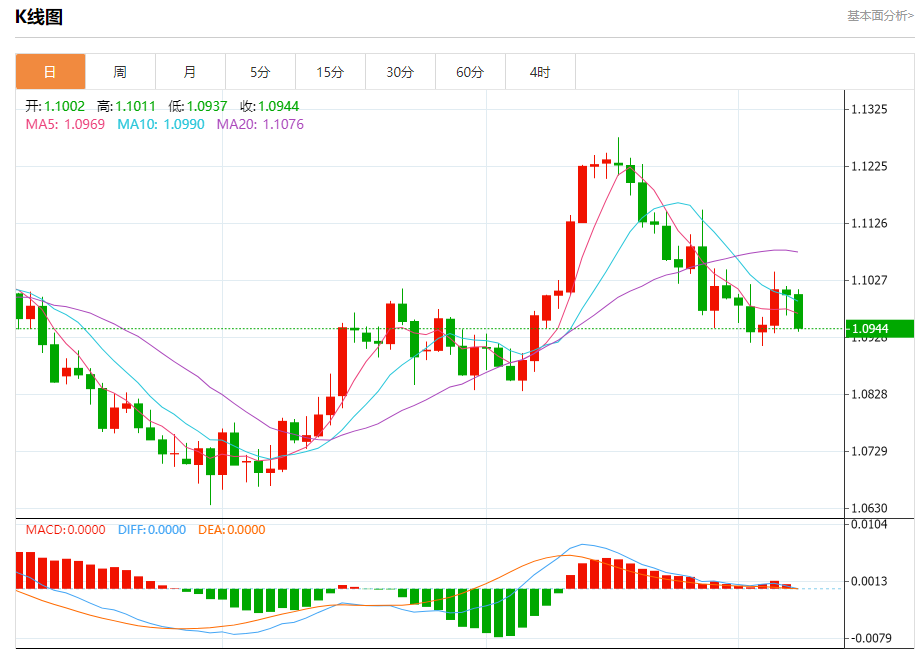Click the DEA:0.0000 indicator label
This screenshot has width=919, height=649.
(232, 530)
